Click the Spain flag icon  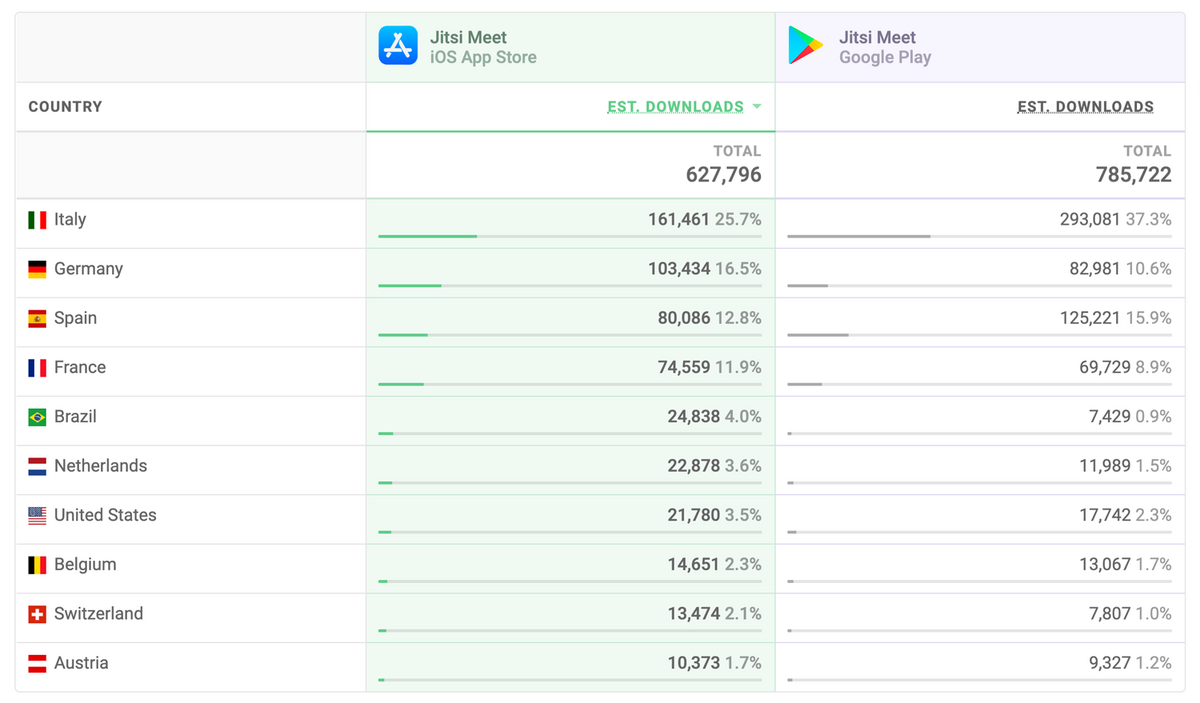[37, 319]
